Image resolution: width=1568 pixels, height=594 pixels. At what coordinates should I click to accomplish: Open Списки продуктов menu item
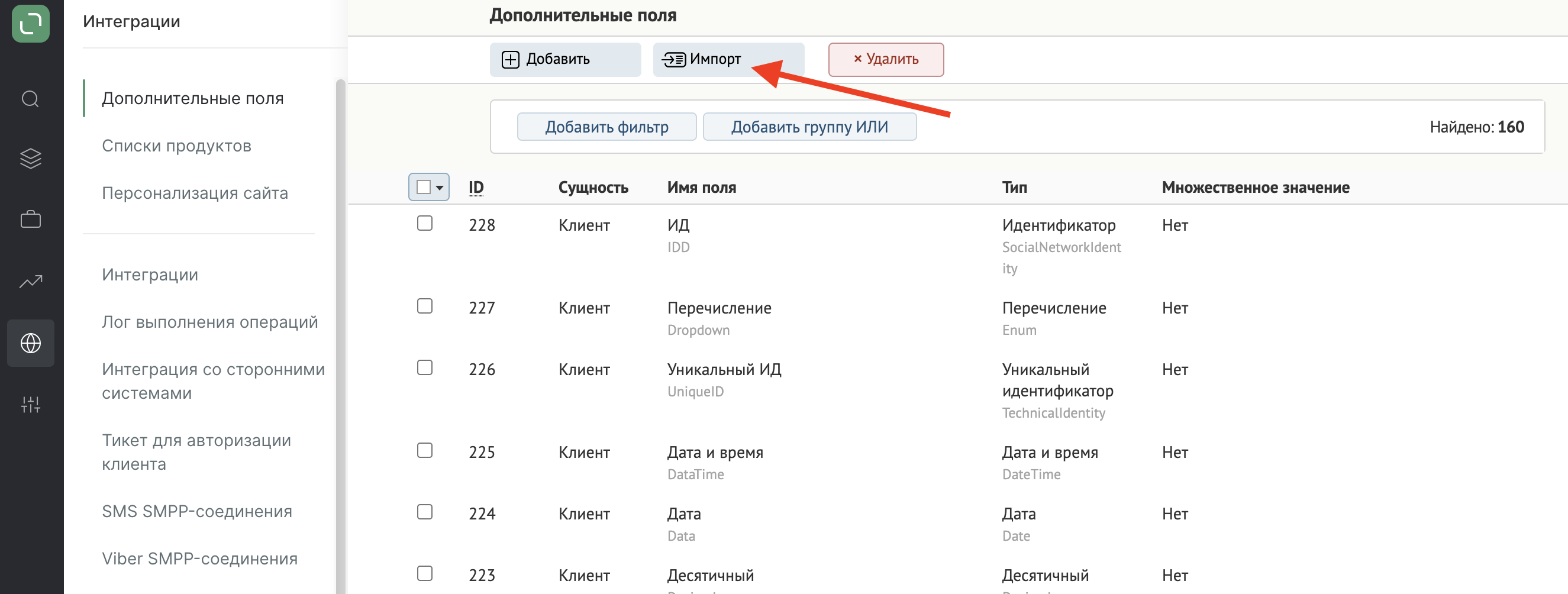[x=176, y=146]
